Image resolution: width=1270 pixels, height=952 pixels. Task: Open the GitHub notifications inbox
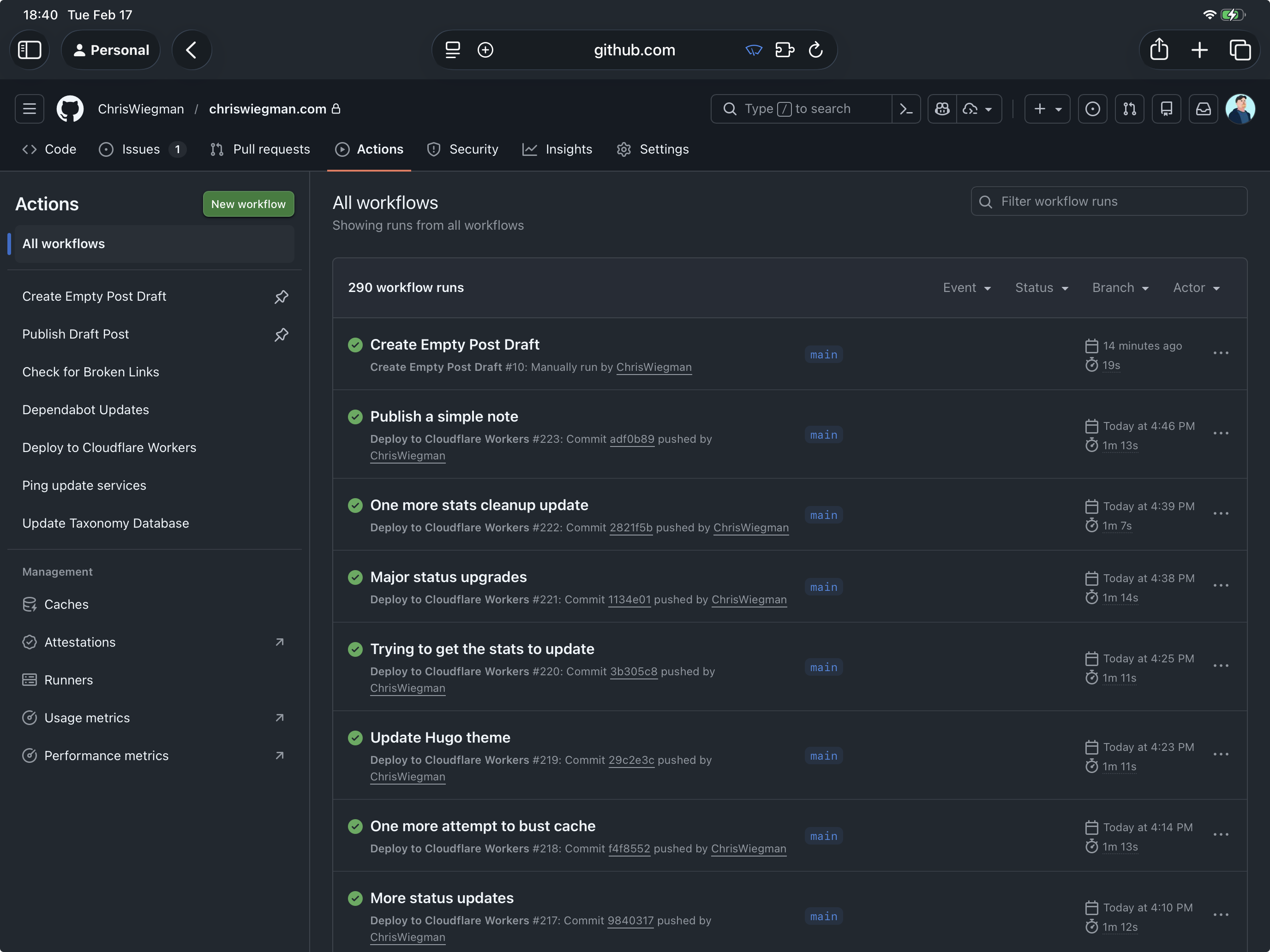(1203, 108)
